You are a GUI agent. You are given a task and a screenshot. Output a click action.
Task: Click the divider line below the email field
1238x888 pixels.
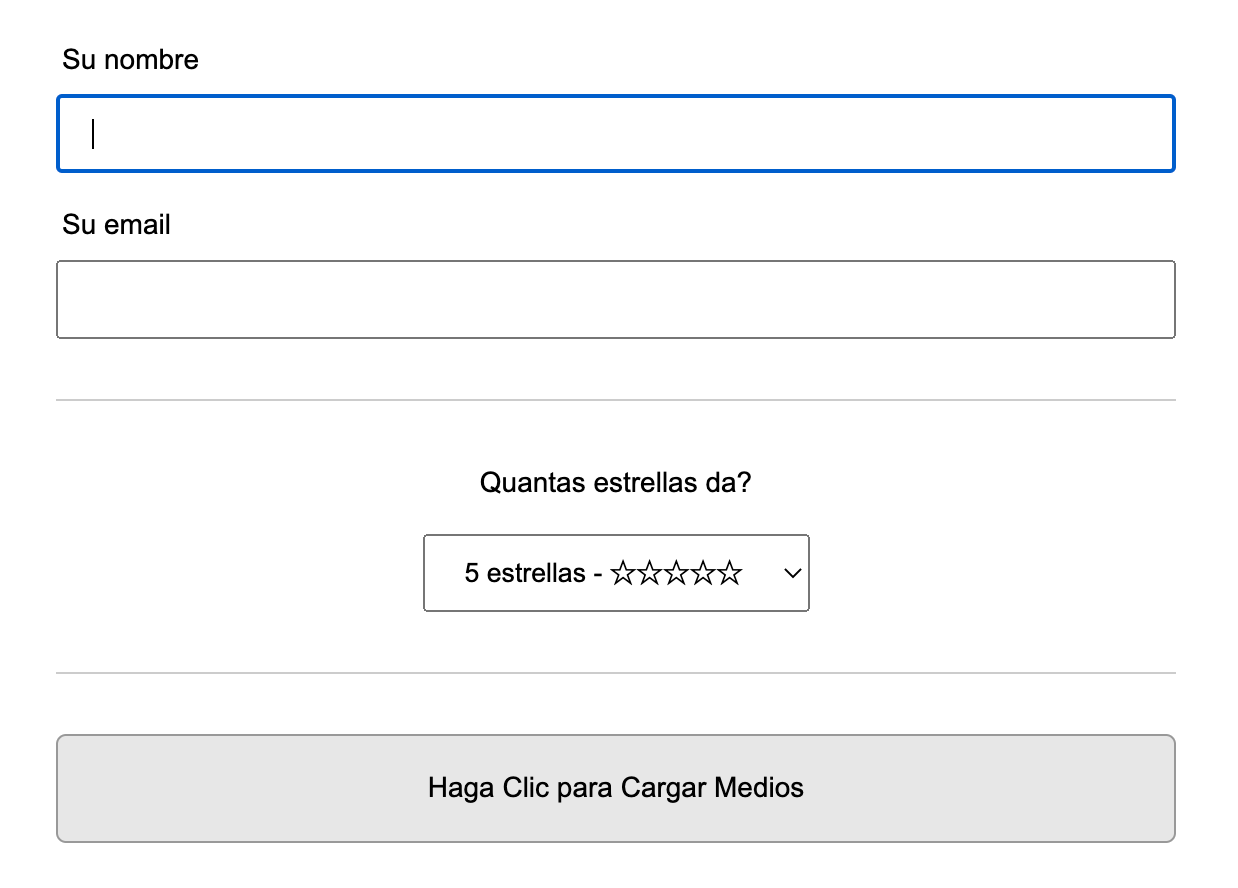[615, 400]
